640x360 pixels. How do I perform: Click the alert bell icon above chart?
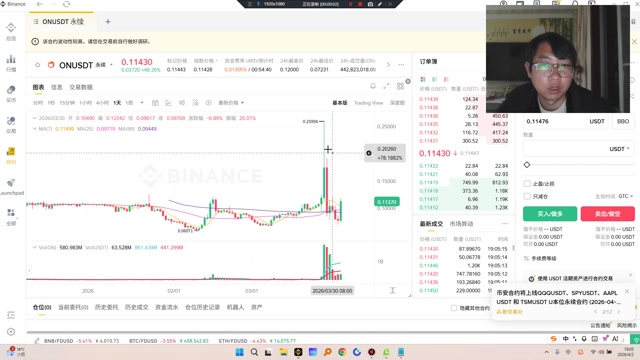(x=373, y=86)
